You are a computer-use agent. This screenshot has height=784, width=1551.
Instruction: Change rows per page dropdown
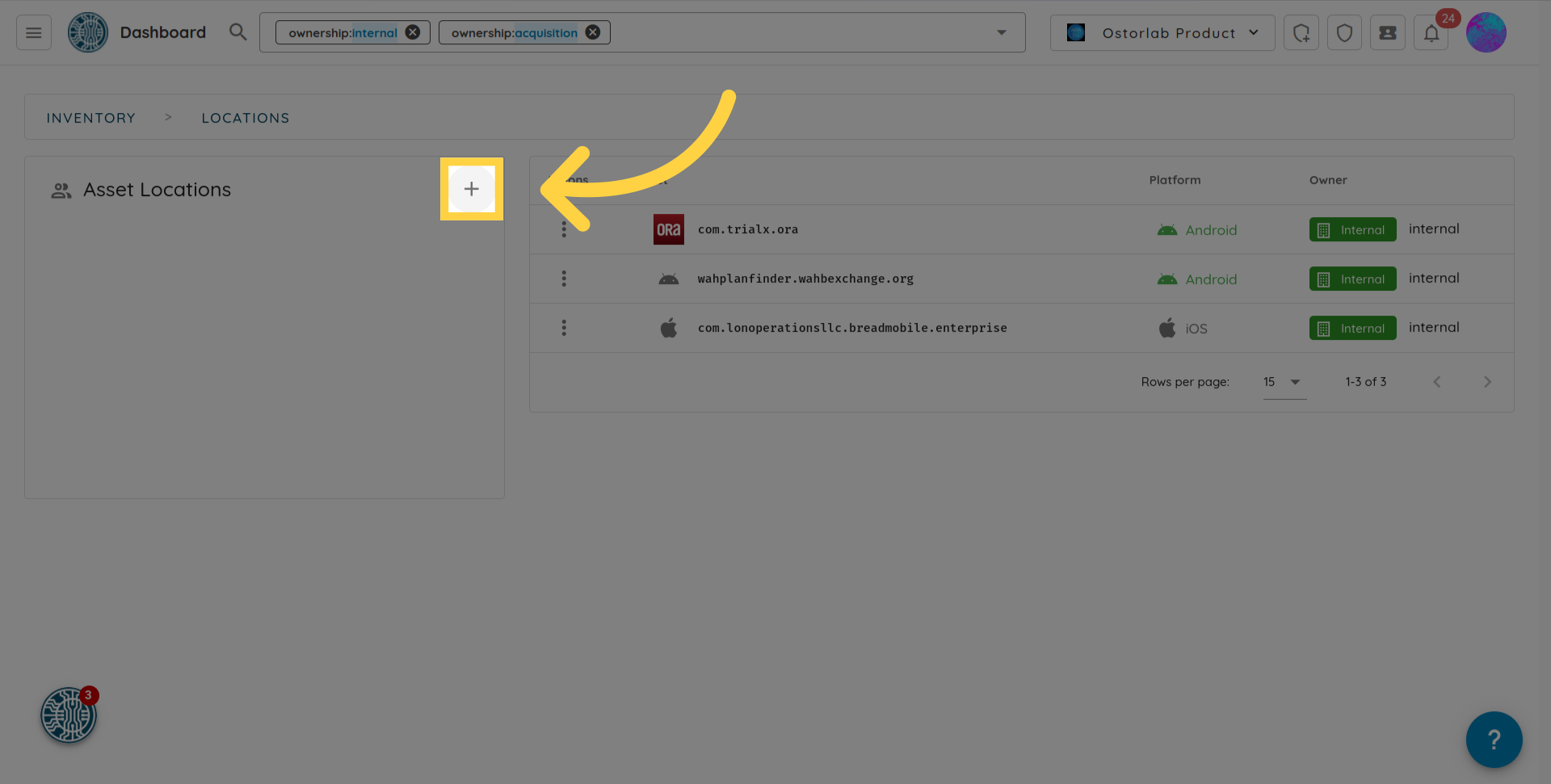click(1283, 382)
